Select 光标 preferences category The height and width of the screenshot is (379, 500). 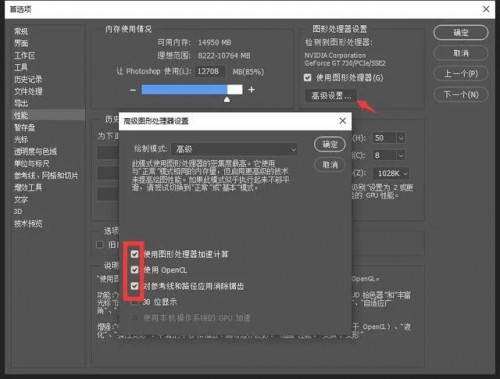(21, 139)
